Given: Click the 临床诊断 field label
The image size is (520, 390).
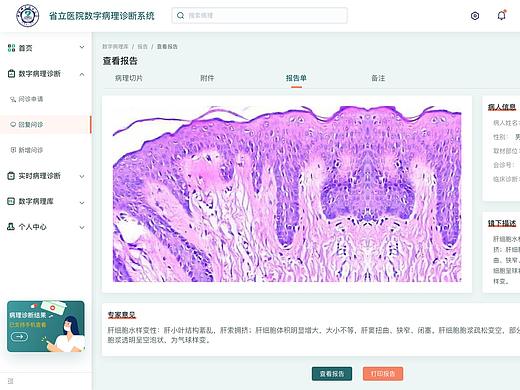Looking at the screenshot, I should [x=506, y=179].
